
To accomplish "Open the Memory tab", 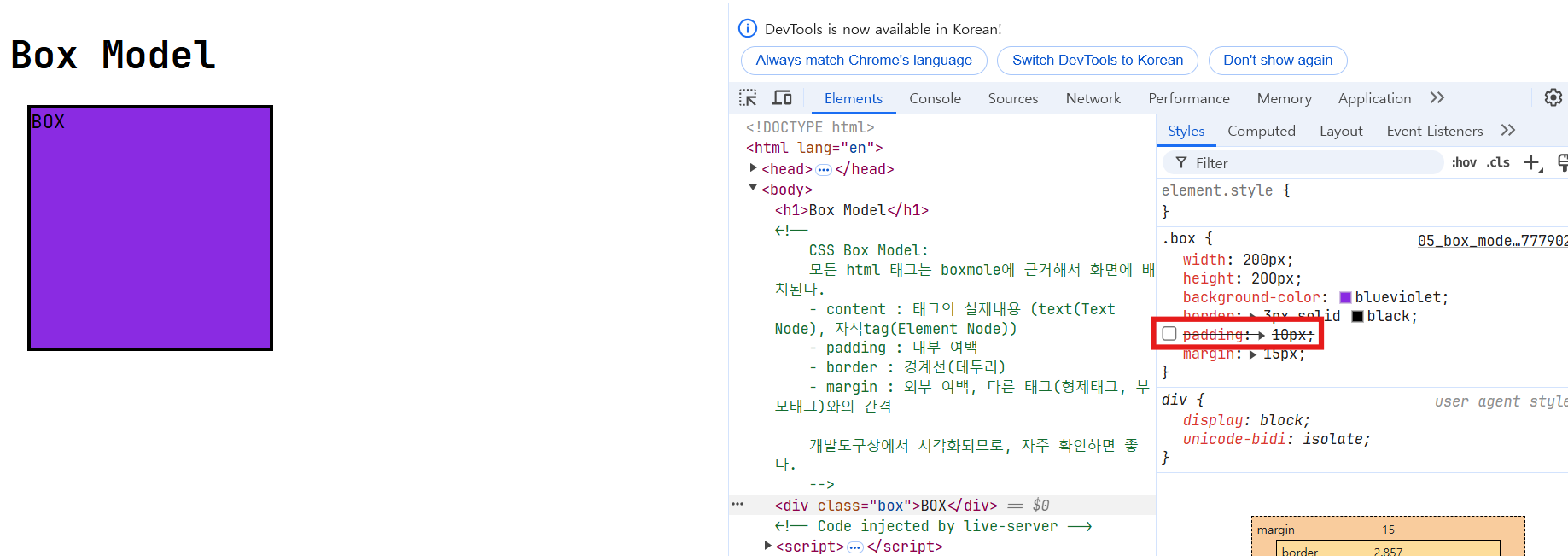I will point(1284,98).
